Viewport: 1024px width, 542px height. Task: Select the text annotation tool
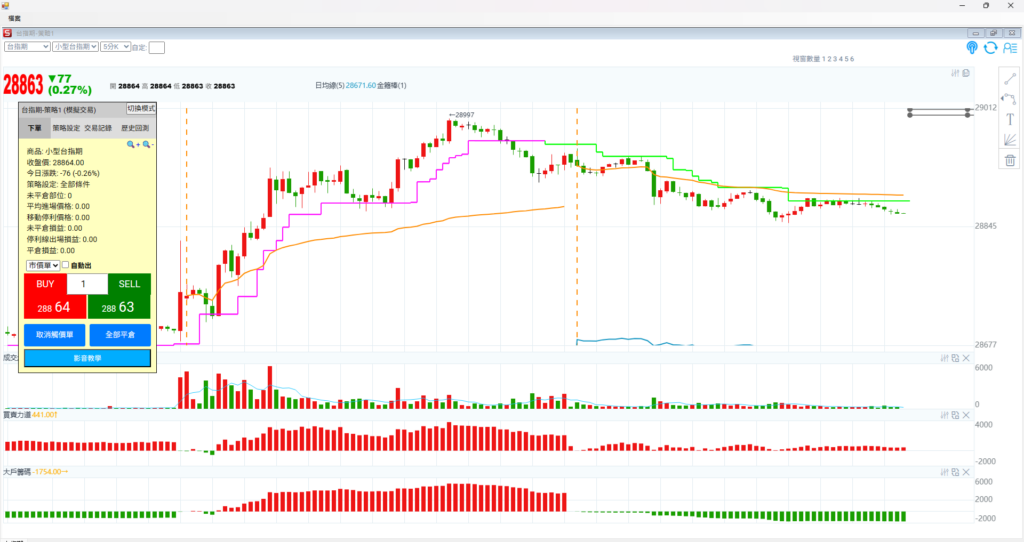1010,118
